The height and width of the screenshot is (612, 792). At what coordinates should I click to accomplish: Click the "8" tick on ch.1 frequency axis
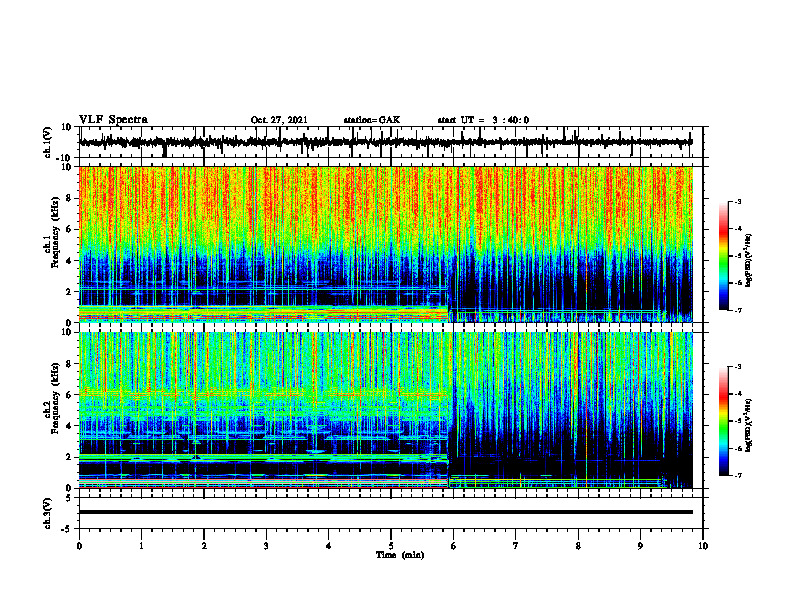(70, 198)
